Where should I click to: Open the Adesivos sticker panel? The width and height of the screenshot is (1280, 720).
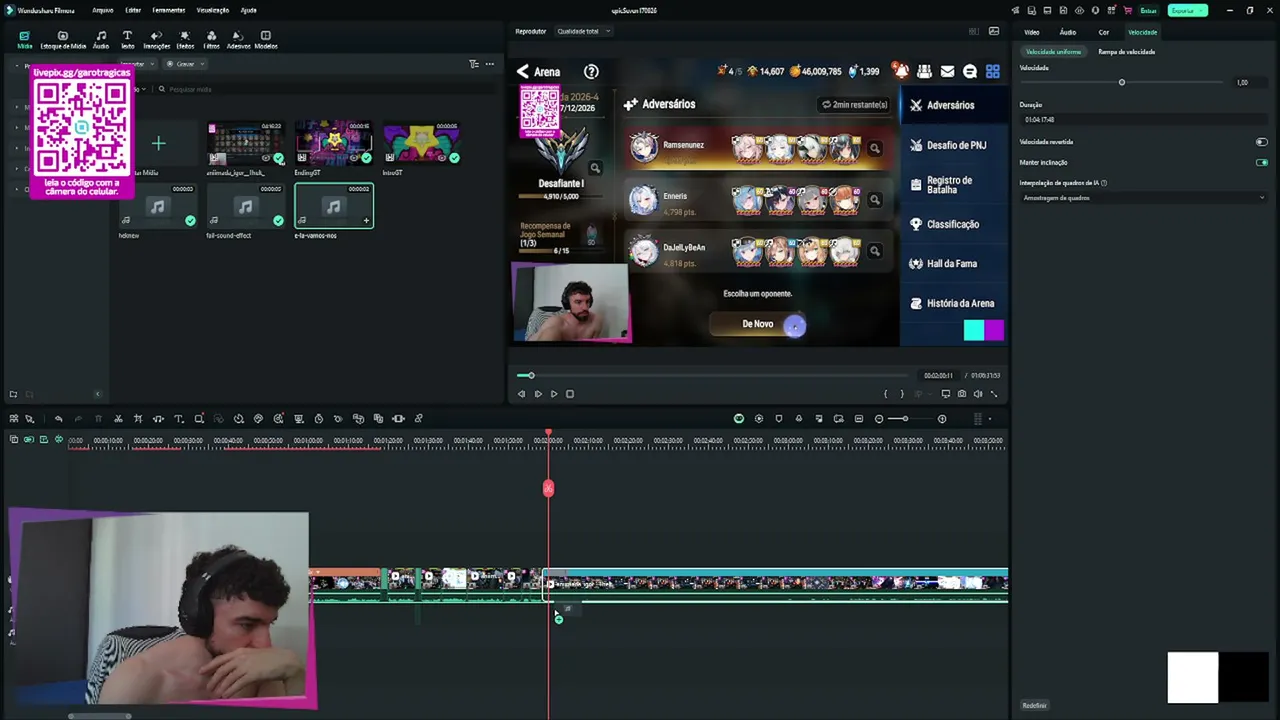(238, 39)
